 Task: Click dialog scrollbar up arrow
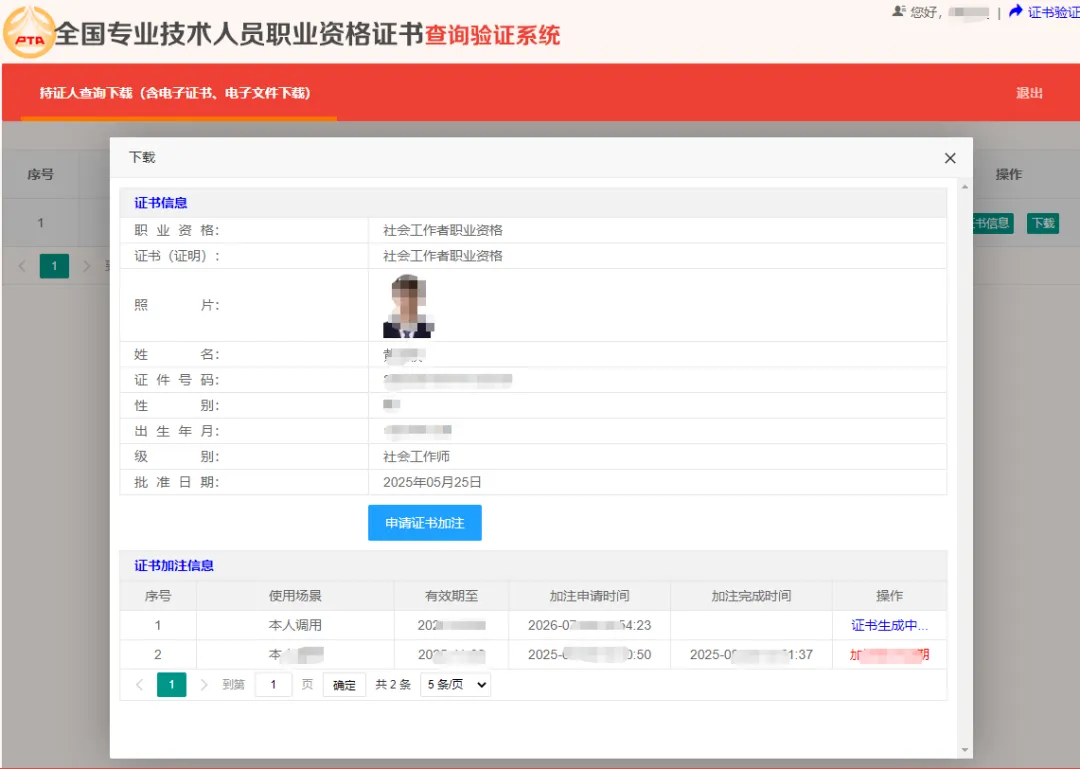point(964,187)
